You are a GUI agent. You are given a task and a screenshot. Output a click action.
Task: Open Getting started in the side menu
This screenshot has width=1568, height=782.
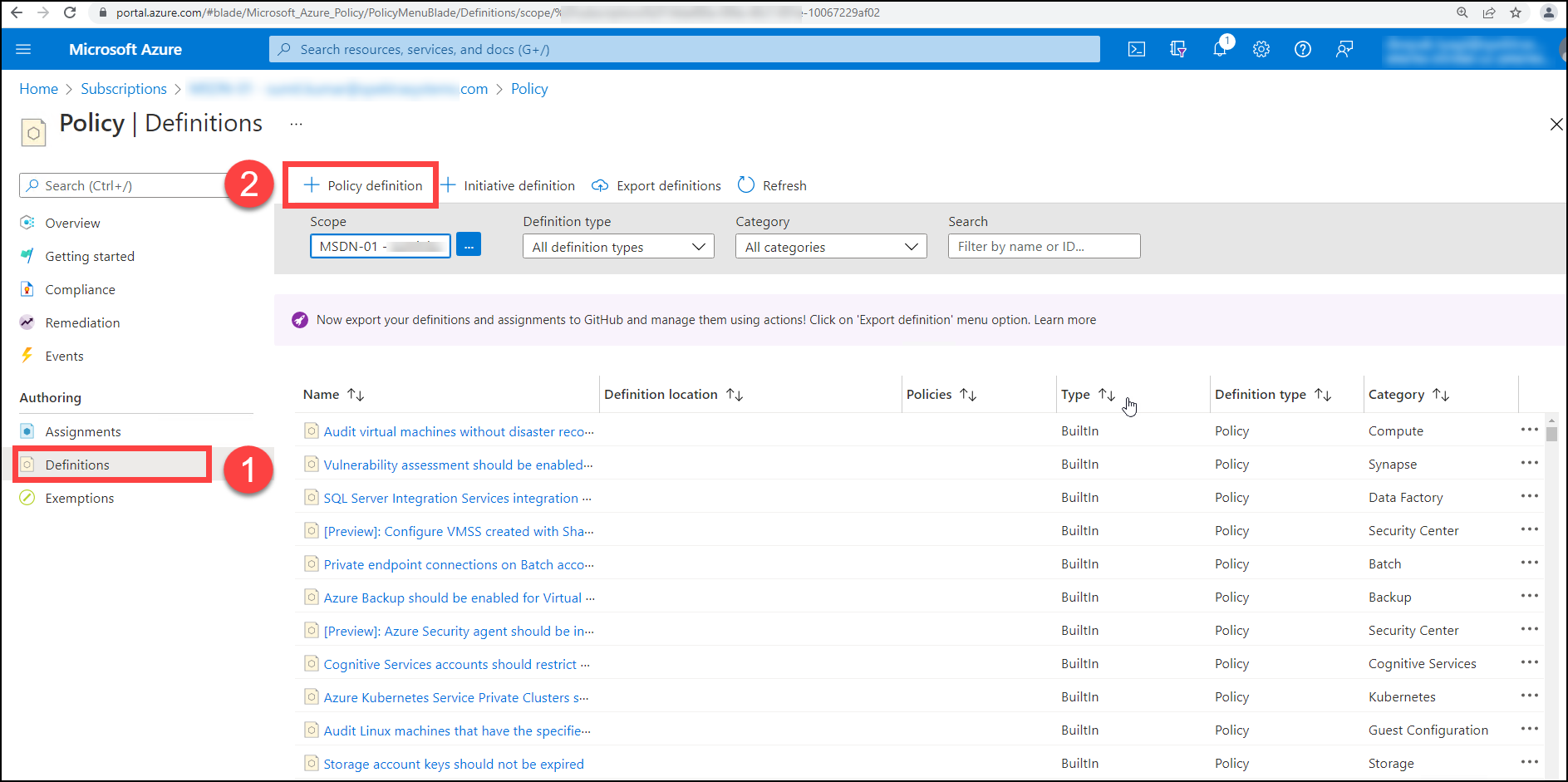tap(90, 256)
